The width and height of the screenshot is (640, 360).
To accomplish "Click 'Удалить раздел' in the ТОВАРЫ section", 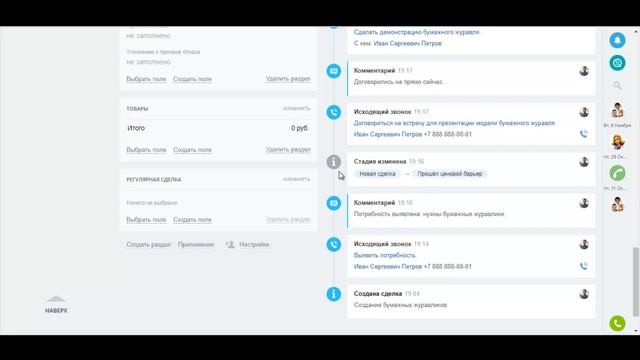I will pos(288,150).
